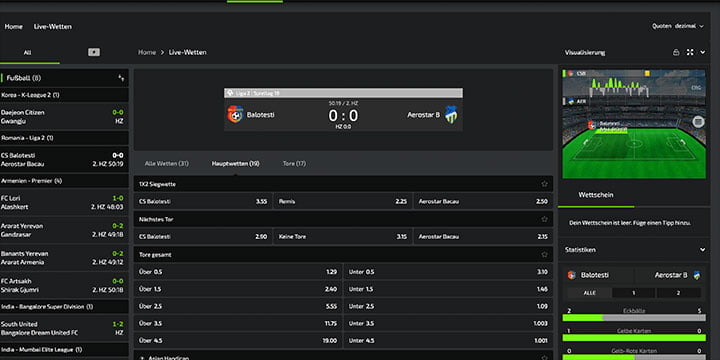Open the Home menu item
This screenshot has height=360, width=720.
click(13, 27)
